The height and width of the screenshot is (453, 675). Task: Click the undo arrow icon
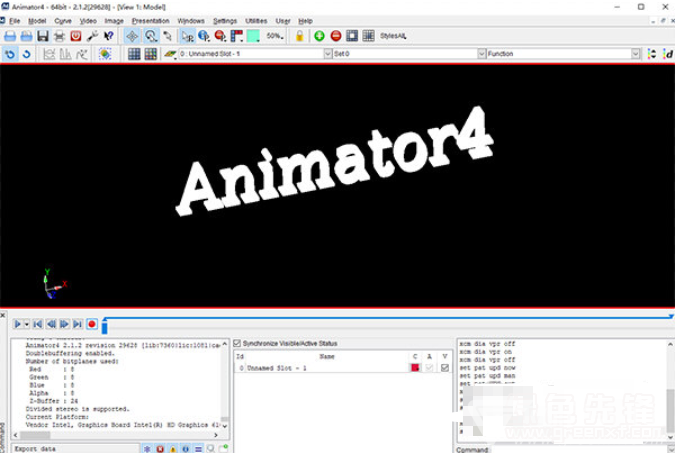click(x=10, y=54)
